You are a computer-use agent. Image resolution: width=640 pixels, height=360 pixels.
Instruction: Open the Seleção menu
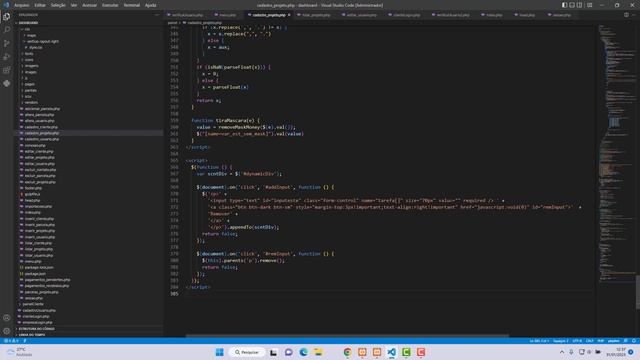coord(58,5)
